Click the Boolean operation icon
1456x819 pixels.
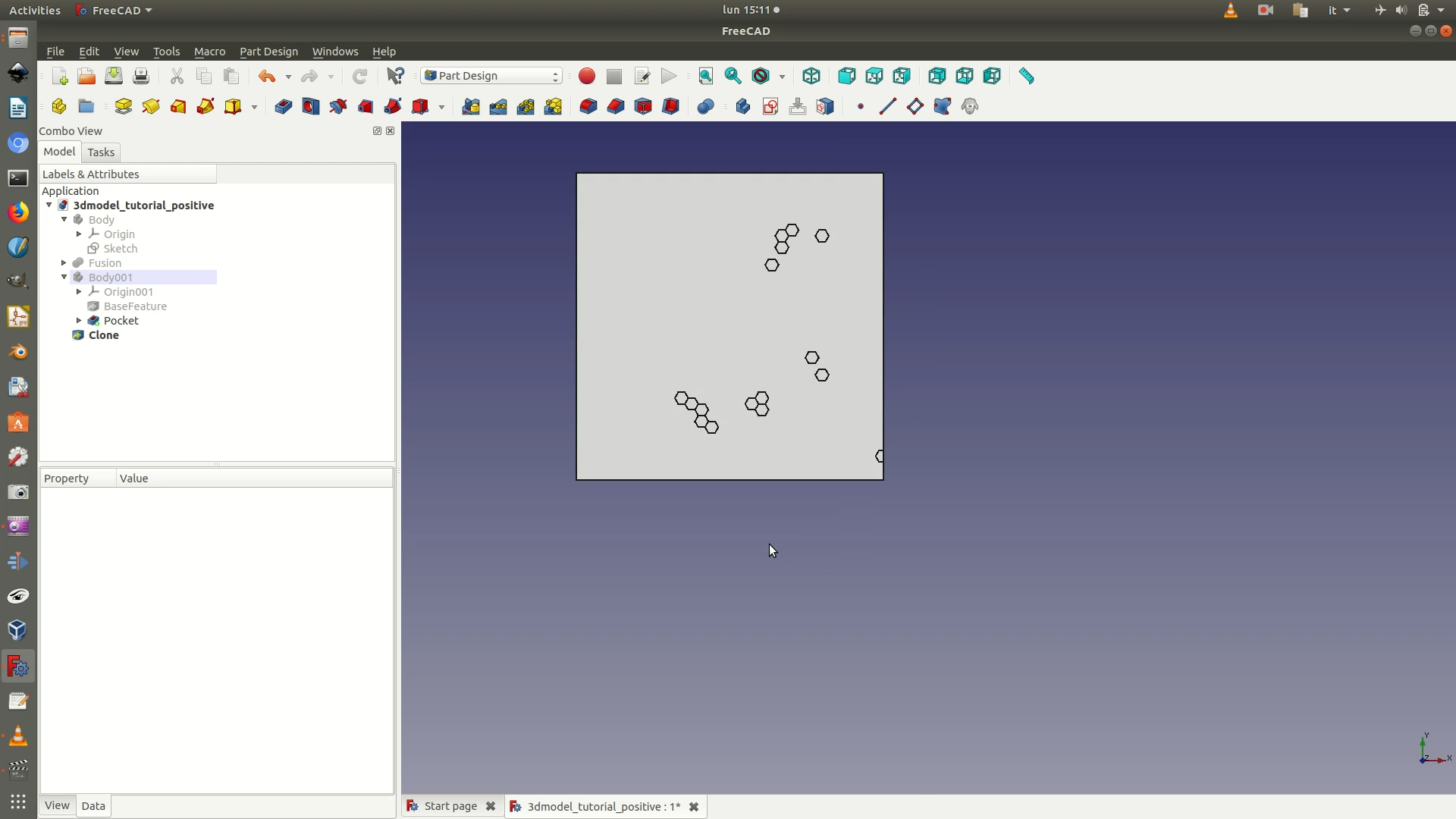coord(706,106)
